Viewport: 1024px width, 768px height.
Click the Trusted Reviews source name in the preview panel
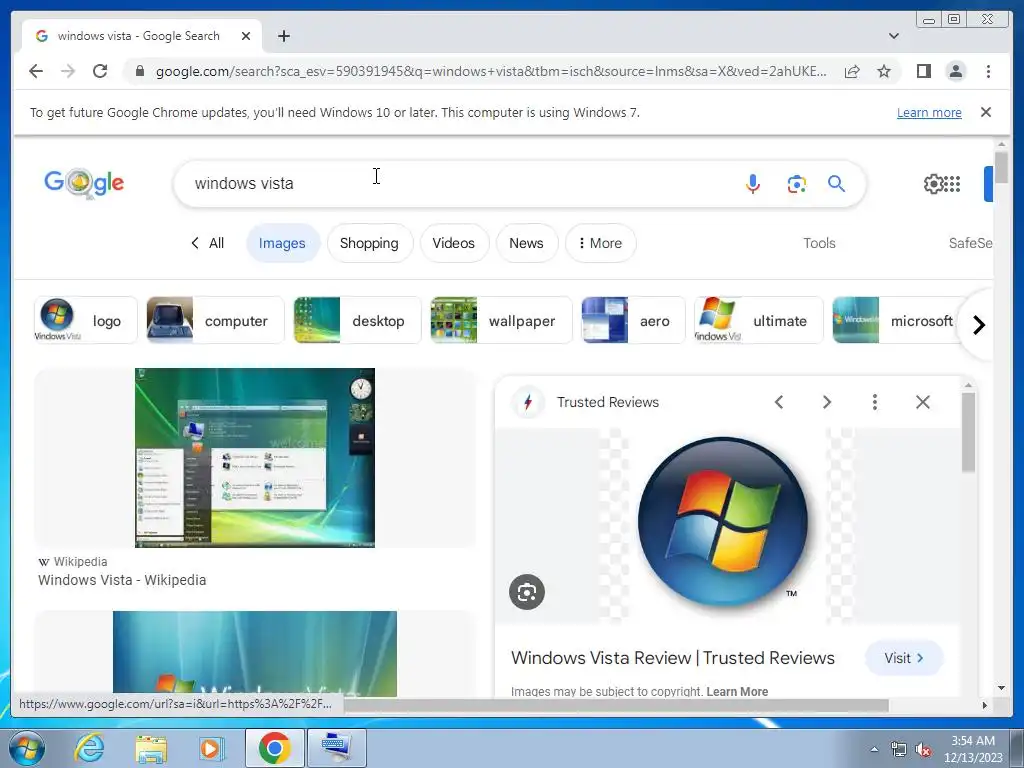pyautogui.click(x=607, y=402)
